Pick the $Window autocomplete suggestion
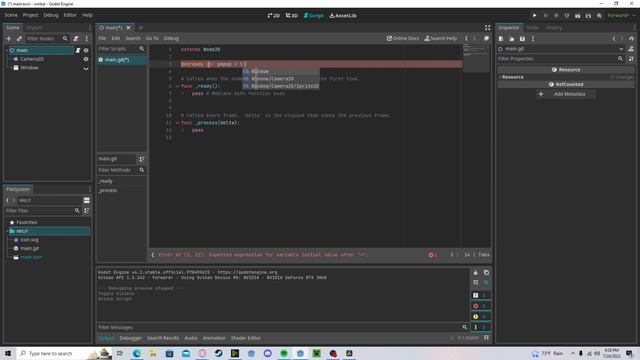 point(281,71)
